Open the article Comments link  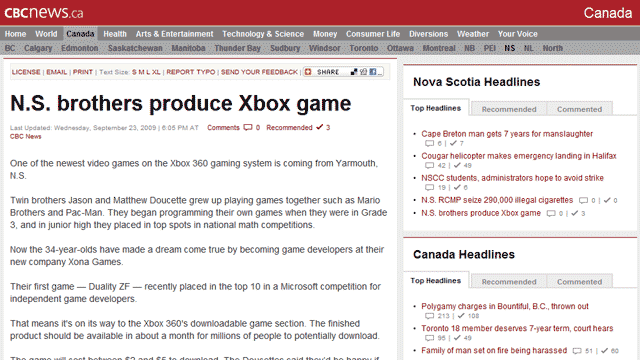point(223,127)
